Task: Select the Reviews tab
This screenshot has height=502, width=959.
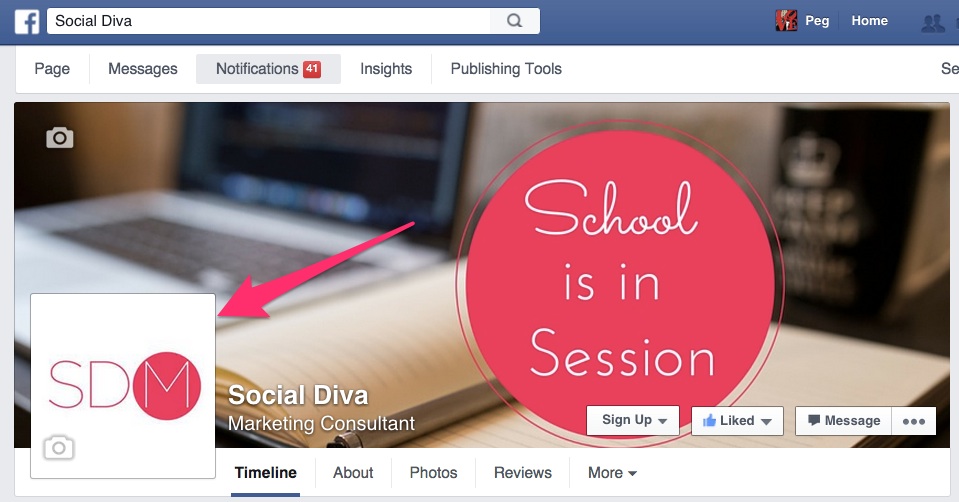Action: [523, 473]
